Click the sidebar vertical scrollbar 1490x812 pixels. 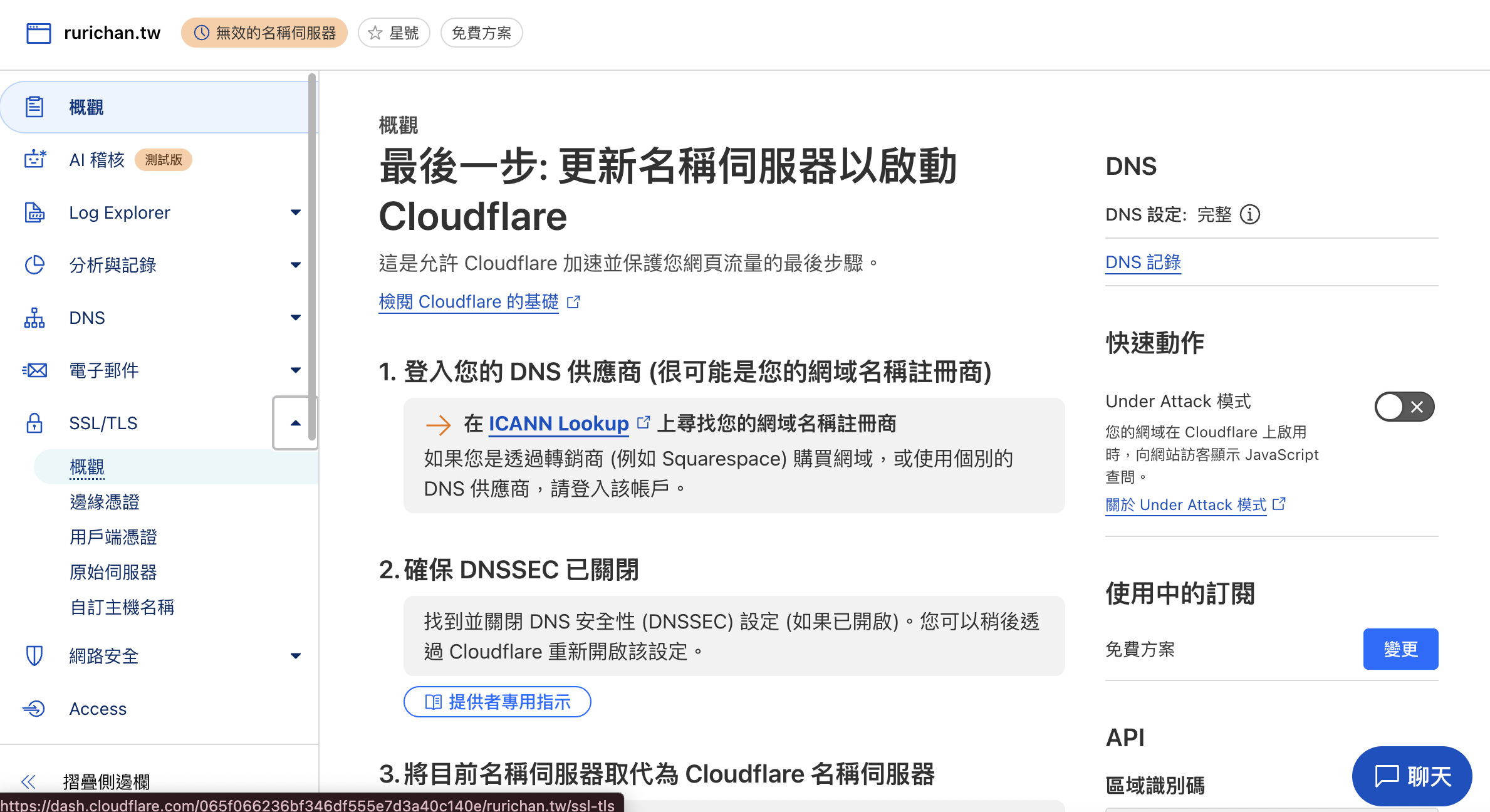pyautogui.click(x=312, y=257)
